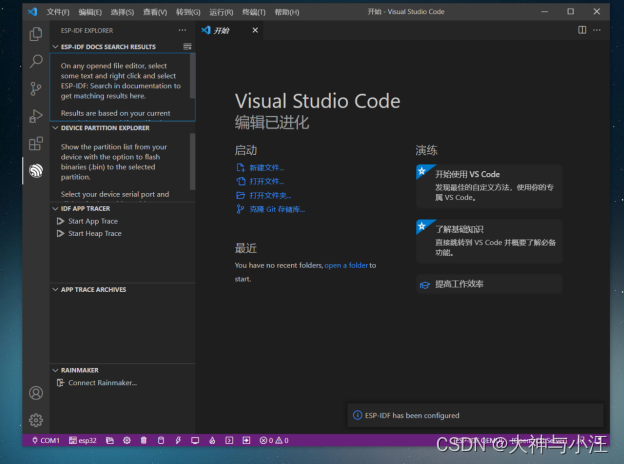Open the 转到(G) menu
This screenshot has width=624, height=464.
coord(188,12)
